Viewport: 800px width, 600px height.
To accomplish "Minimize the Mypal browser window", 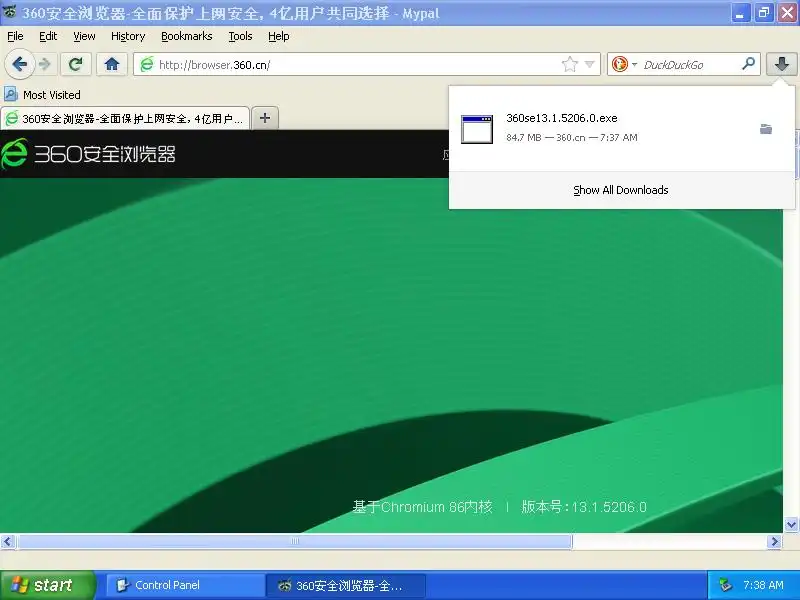I will point(740,13).
